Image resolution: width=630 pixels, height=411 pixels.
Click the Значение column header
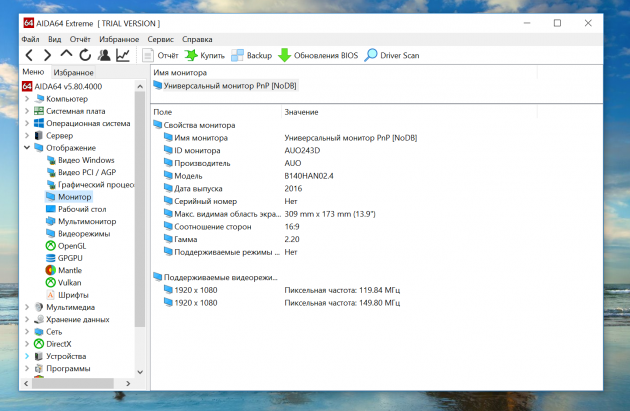301,112
